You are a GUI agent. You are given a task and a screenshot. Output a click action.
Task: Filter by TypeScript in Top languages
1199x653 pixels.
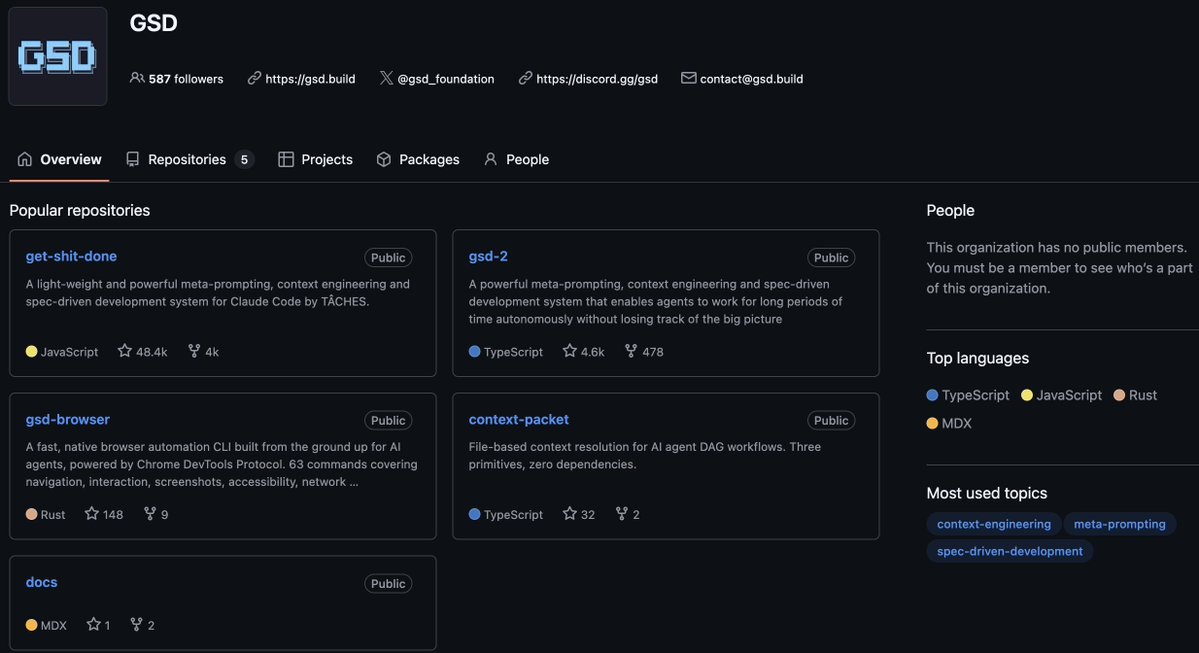[967, 395]
